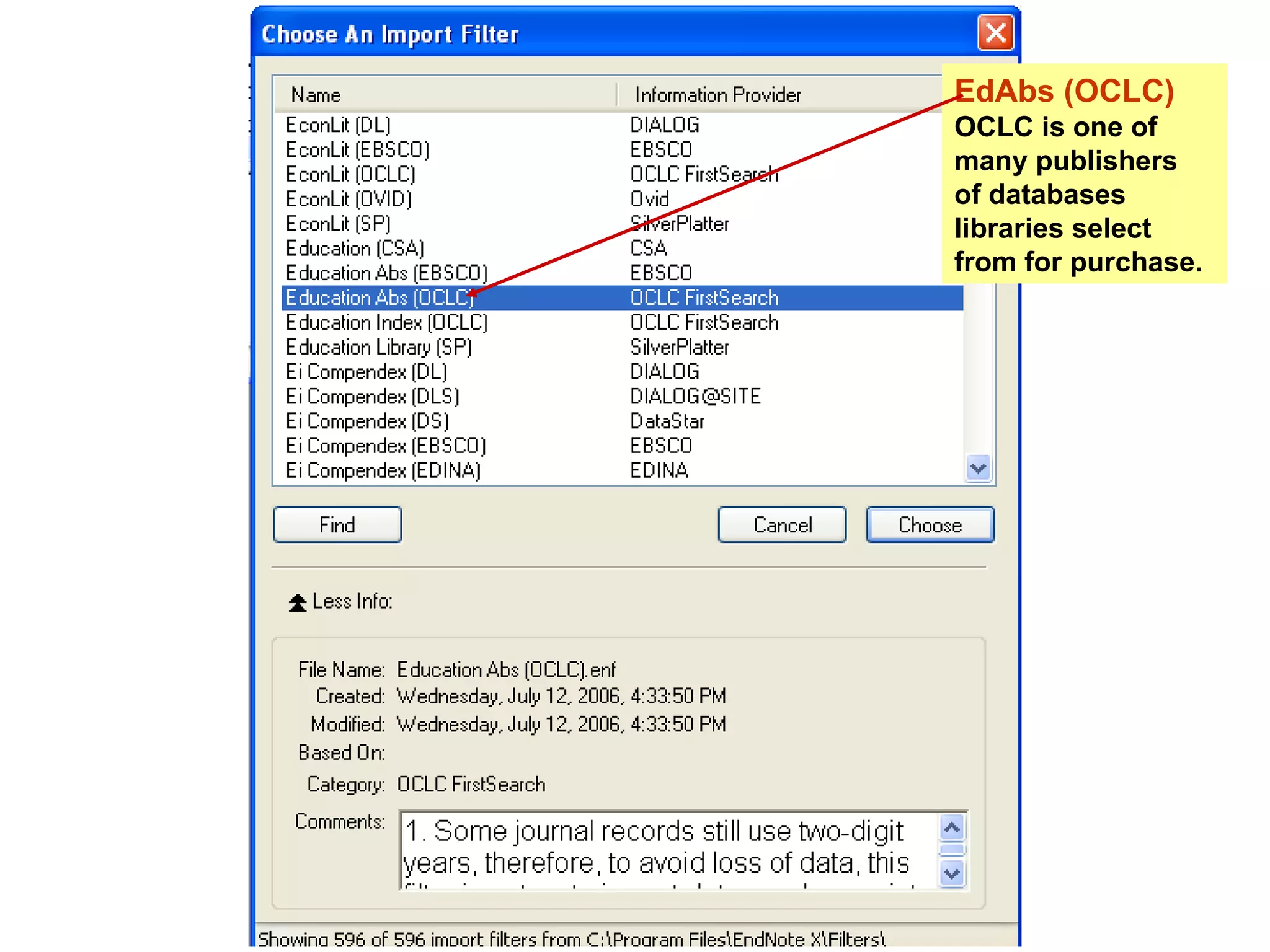
Task: Click the Created date value
Action: [561, 697]
